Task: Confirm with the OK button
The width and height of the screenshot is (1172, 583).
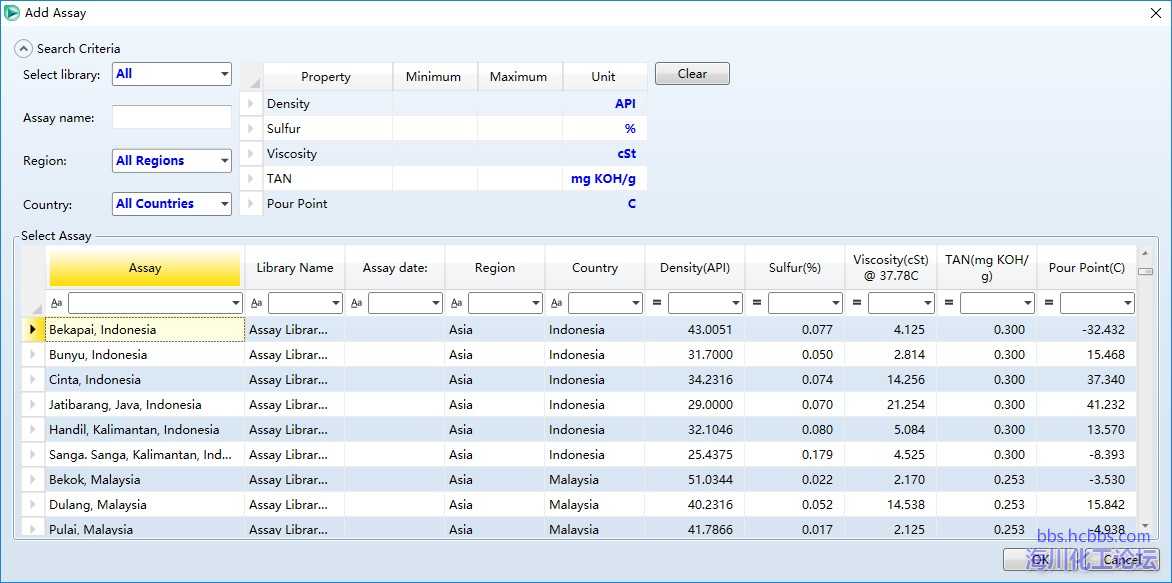Action: (1040, 559)
